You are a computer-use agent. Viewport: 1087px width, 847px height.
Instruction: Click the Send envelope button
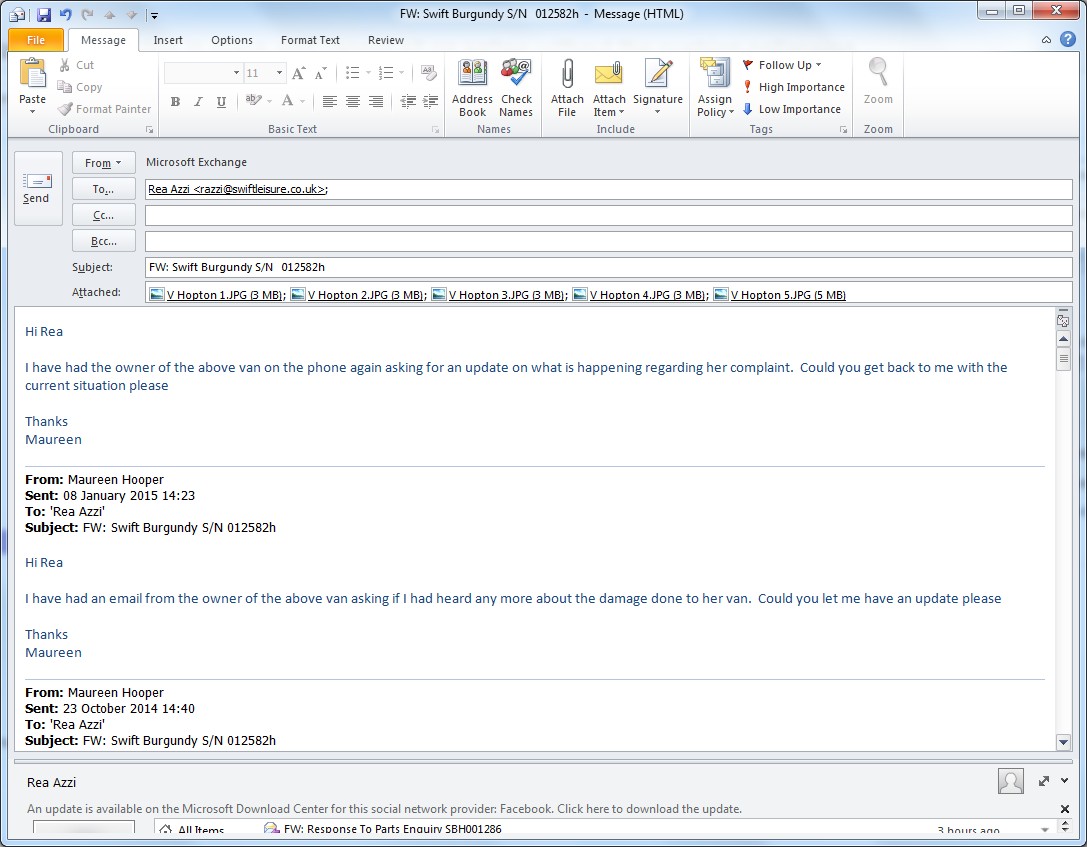click(36, 188)
